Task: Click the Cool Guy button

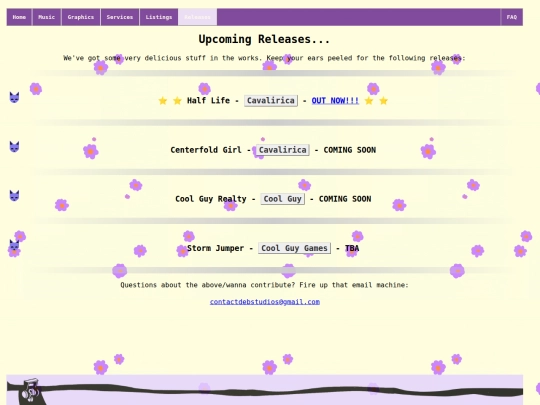Action: (x=282, y=199)
